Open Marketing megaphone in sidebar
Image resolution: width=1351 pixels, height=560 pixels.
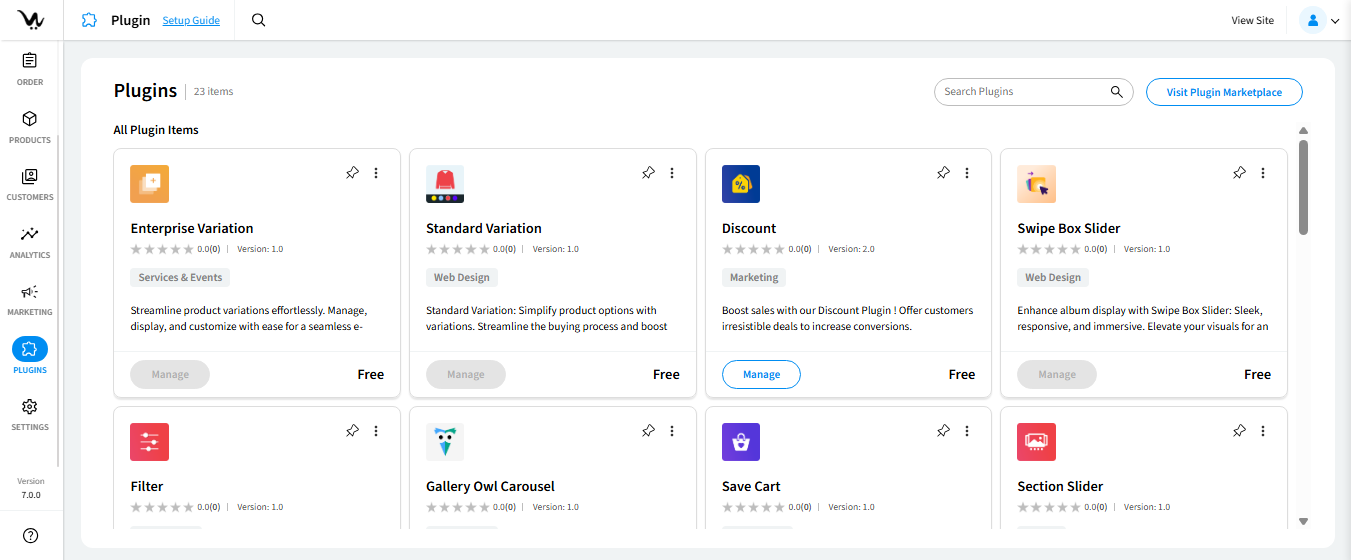pos(30,298)
